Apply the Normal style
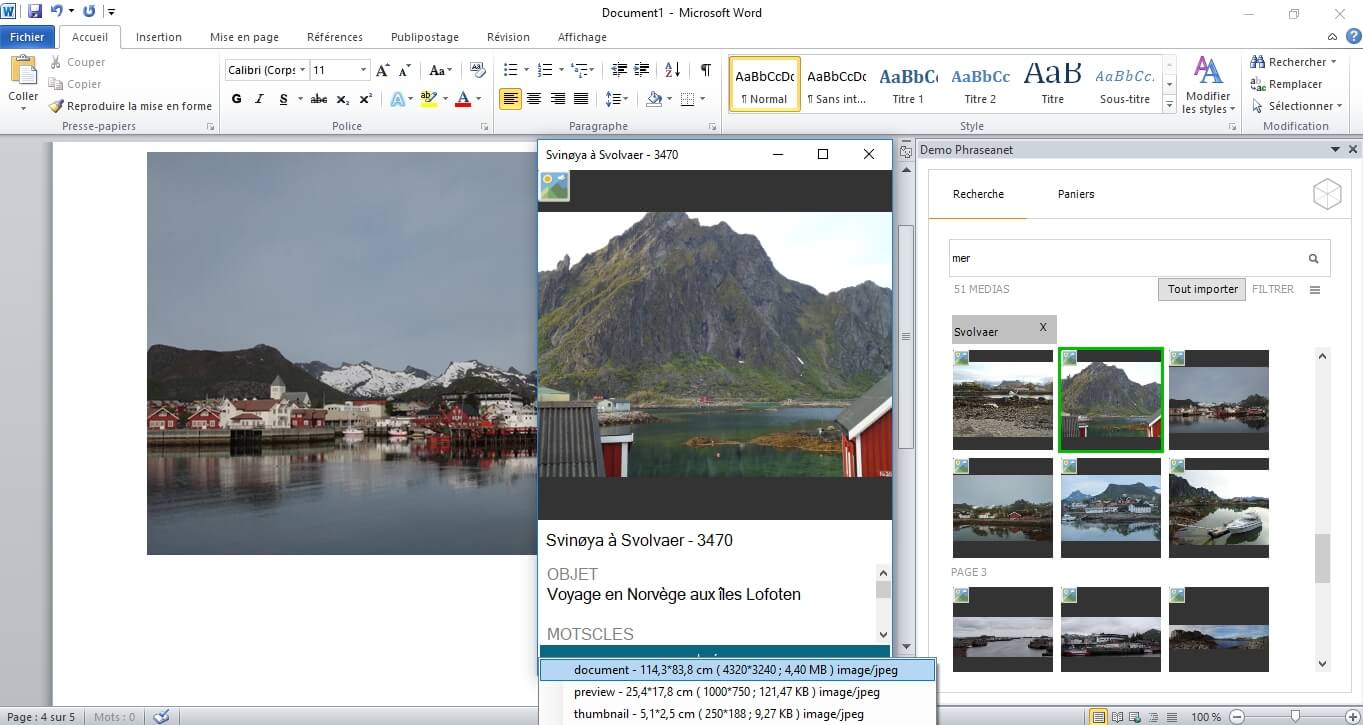The height and width of the screenshot is (725, 1363). point(764,84)
